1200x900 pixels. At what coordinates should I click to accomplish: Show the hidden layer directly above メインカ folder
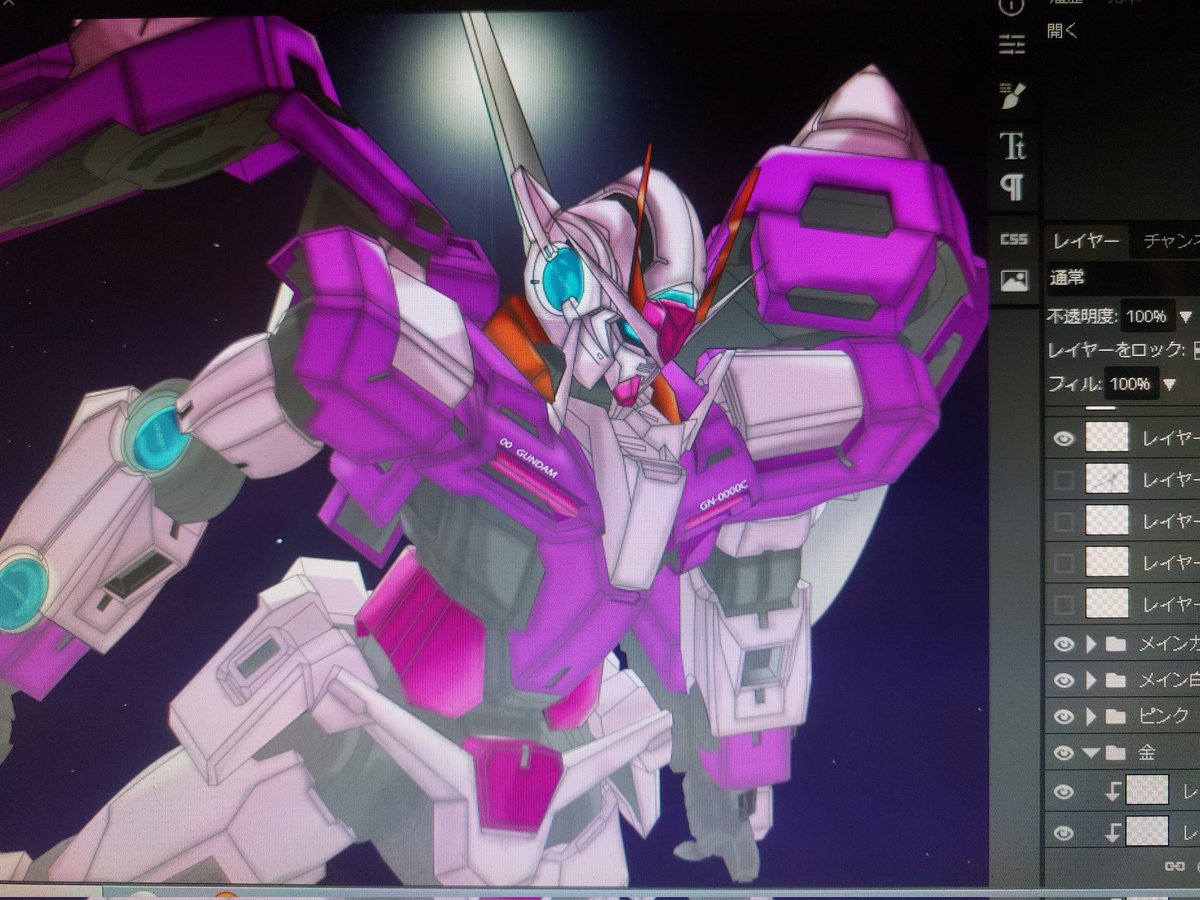click(x=1064, y=603)
